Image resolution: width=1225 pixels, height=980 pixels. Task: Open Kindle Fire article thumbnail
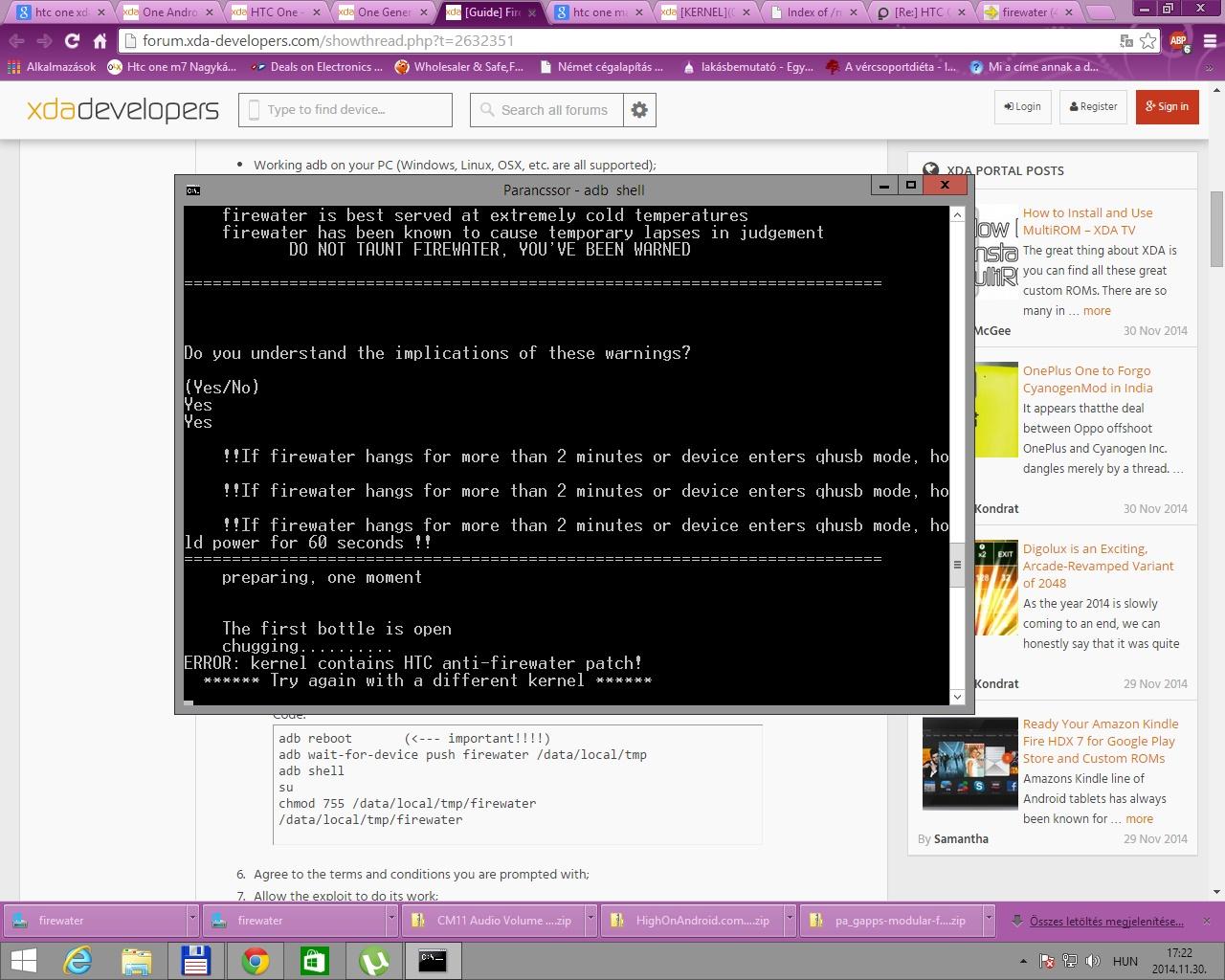[x=970, y=764]
